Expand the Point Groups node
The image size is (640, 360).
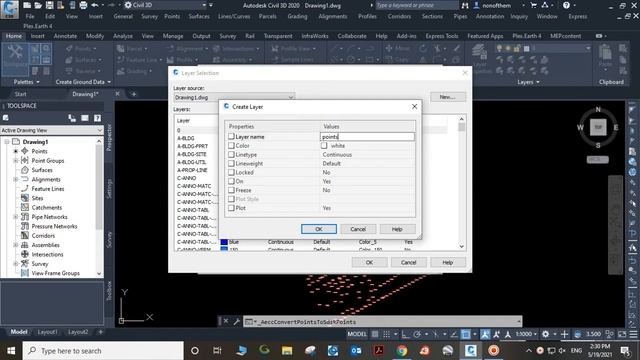point(16,160)
